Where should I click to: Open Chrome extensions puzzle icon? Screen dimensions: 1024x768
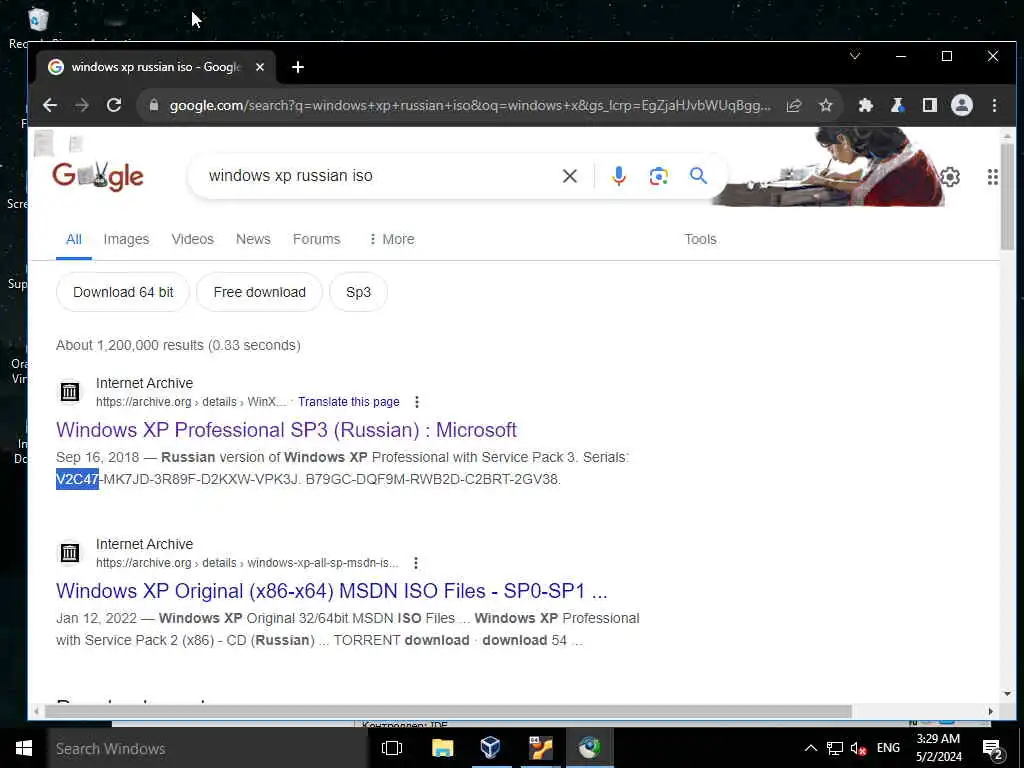pos(865,105)
